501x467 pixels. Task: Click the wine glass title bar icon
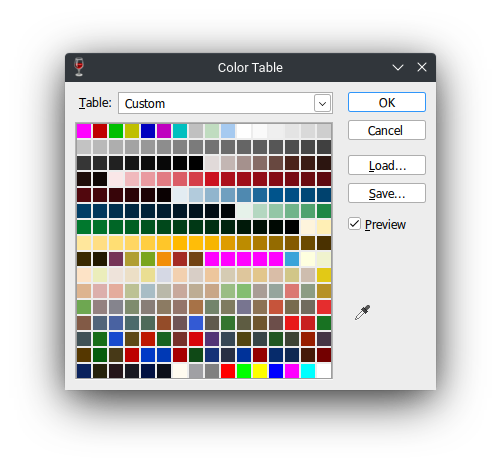(79, 67)
